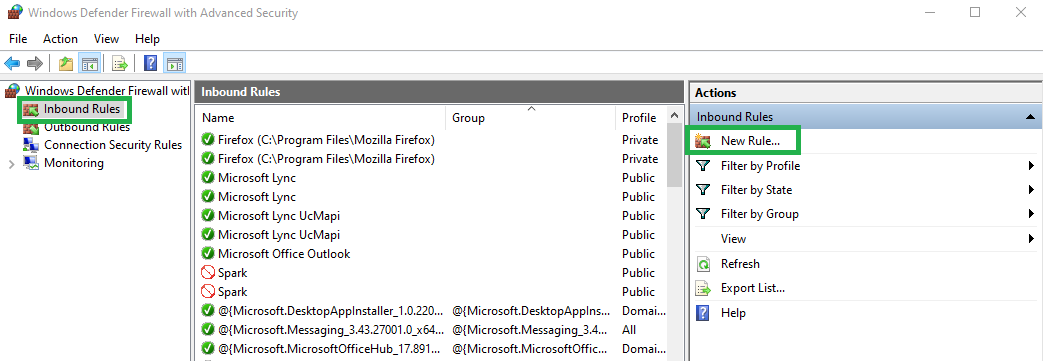Click Export List in Actions pane

pyautogui.click(x=753, y=289)
